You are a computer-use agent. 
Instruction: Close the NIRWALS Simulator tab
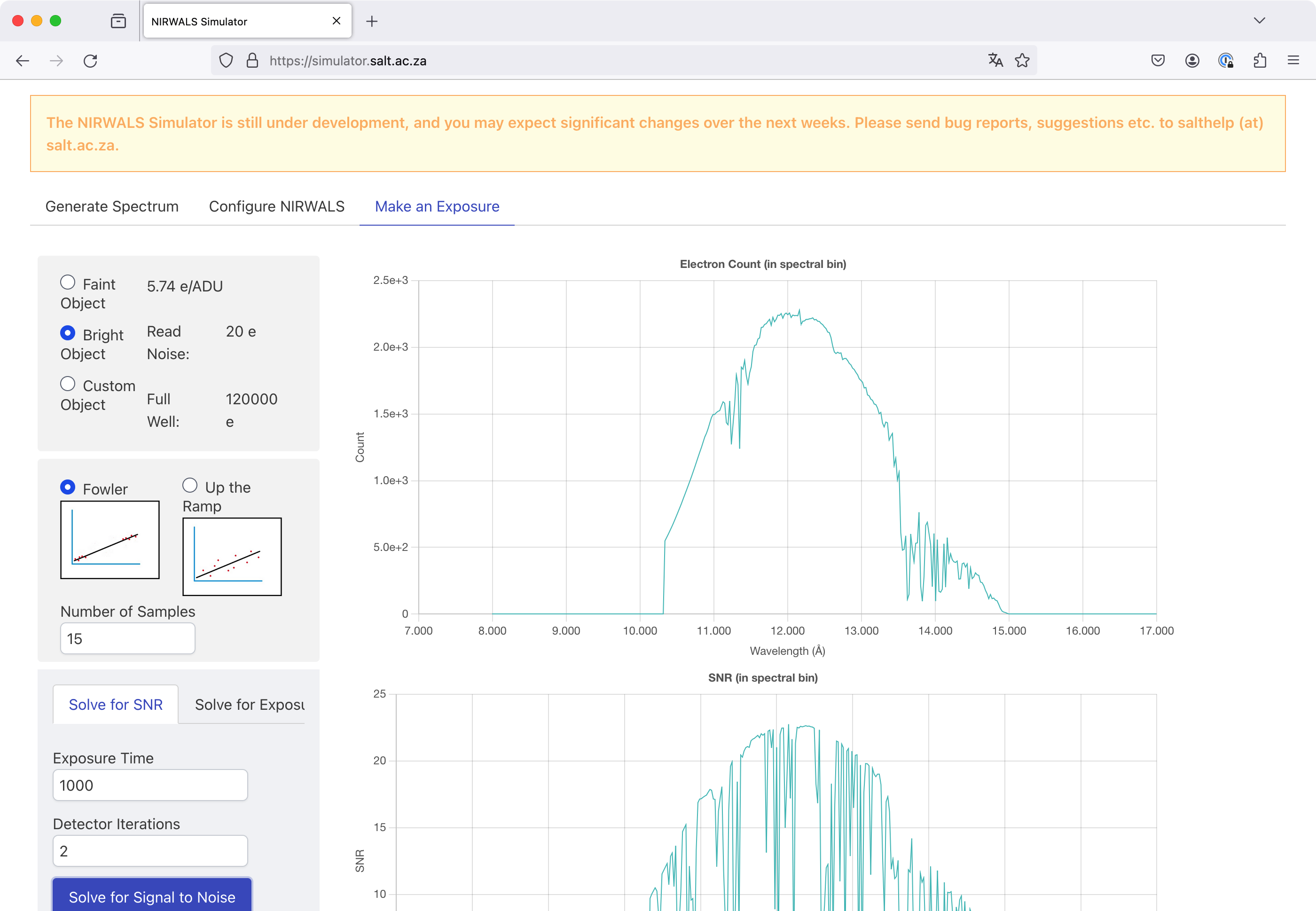(336, 21)
